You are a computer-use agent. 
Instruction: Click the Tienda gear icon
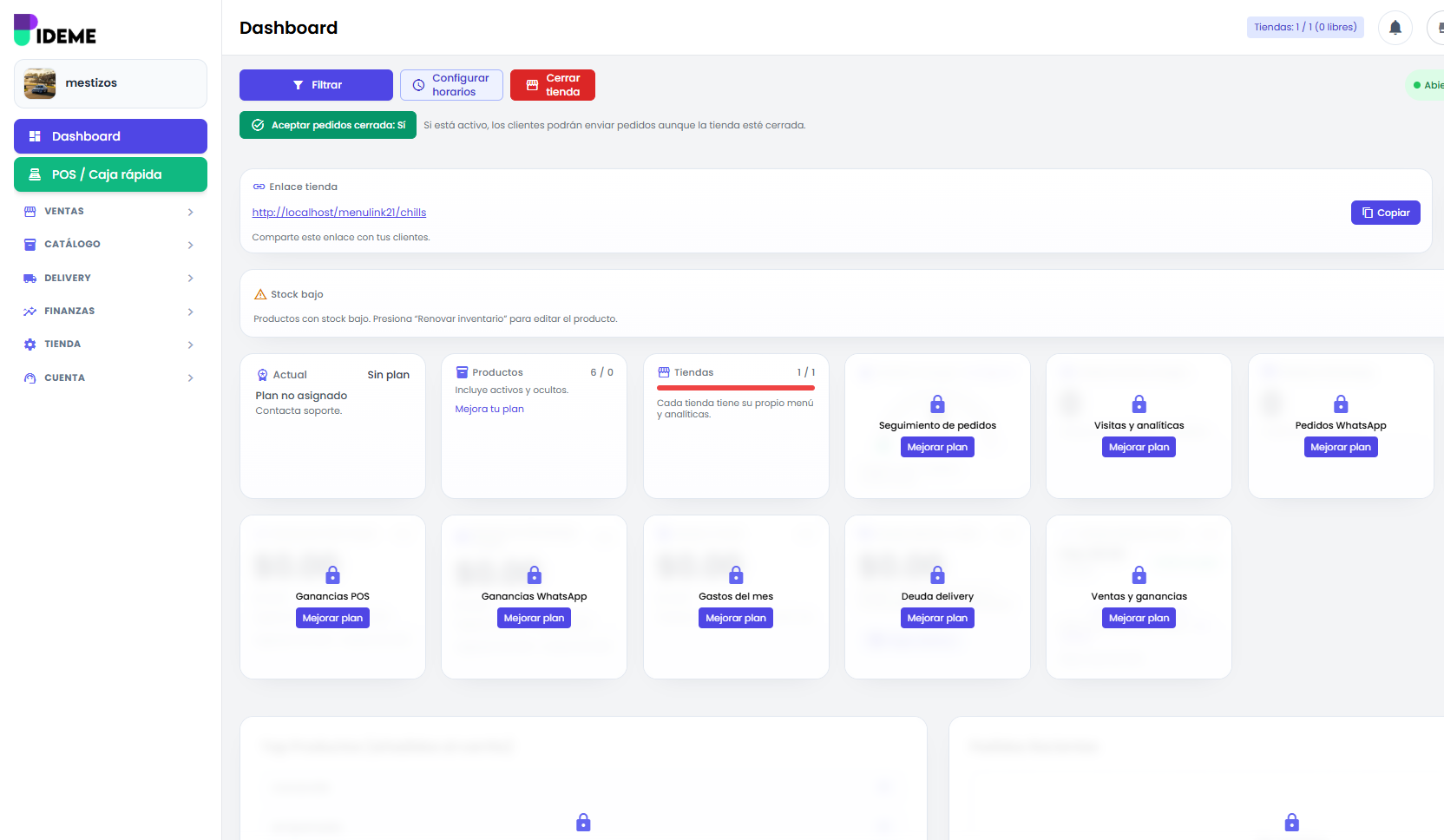[x=30, y=345]
